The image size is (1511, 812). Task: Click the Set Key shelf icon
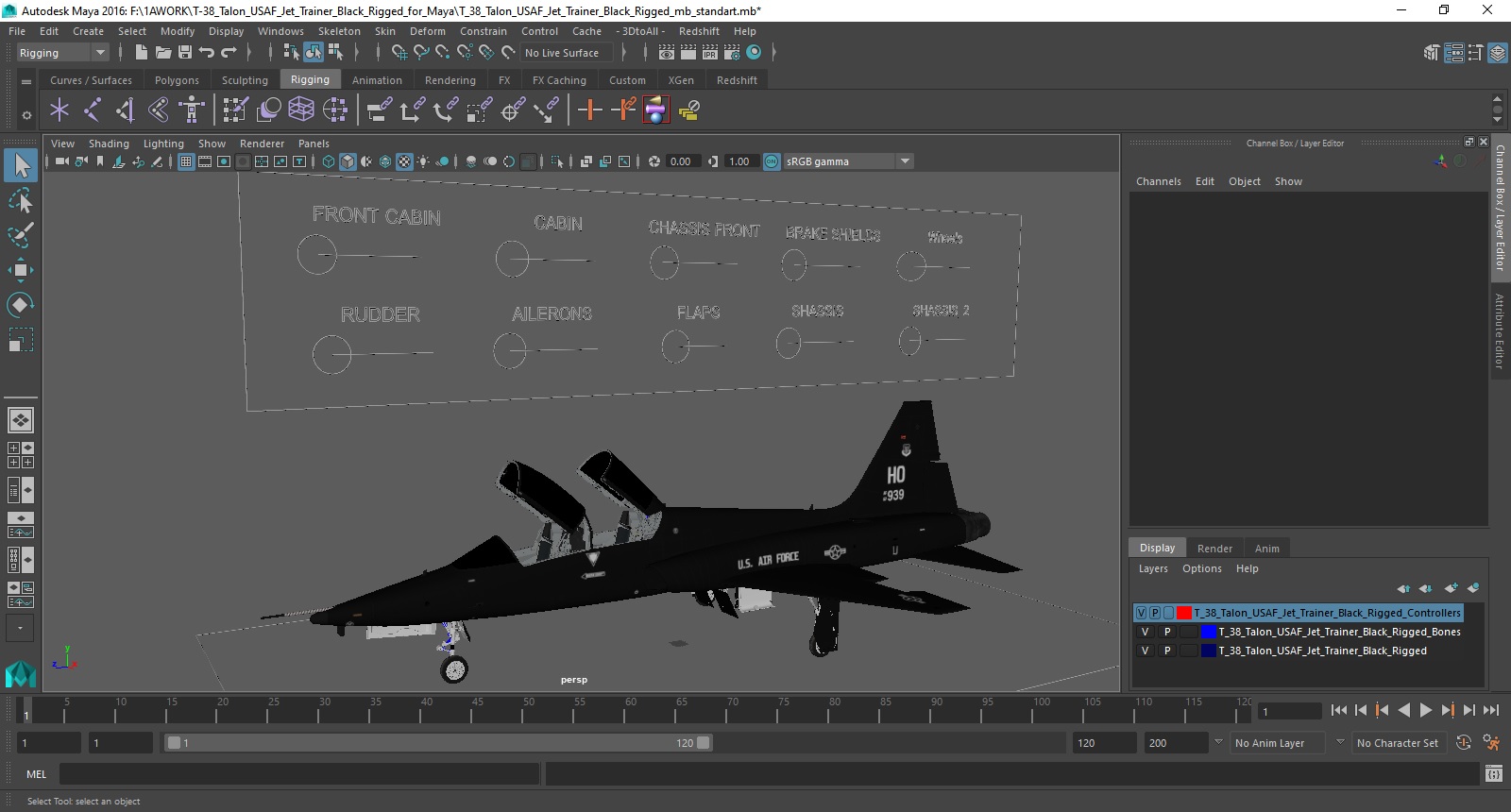tap(590, 110)
